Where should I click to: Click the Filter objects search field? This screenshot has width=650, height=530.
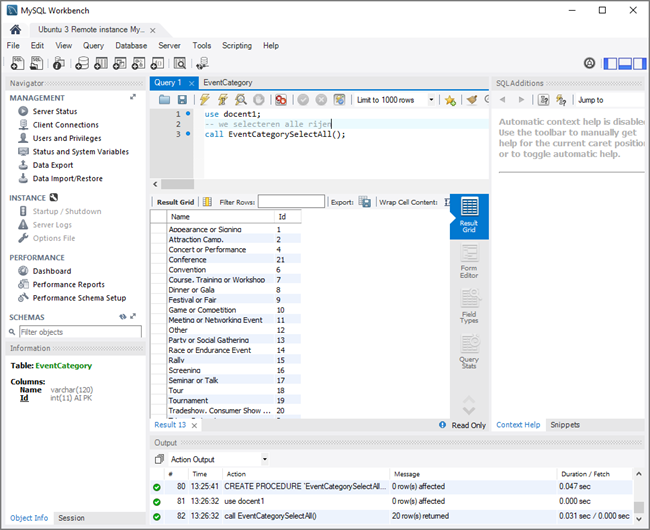click(x=80, y=332)
